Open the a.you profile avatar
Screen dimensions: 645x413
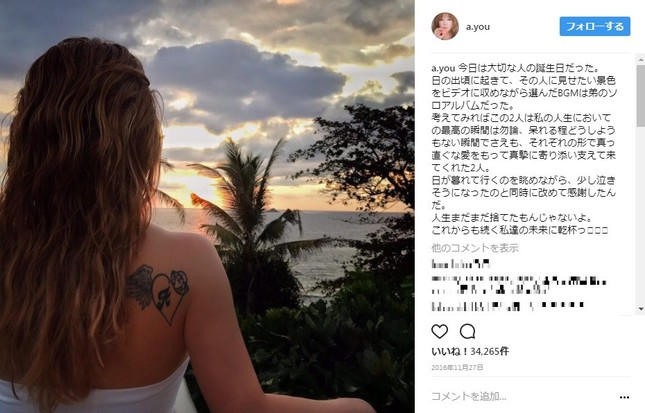[x=445, y=26]
